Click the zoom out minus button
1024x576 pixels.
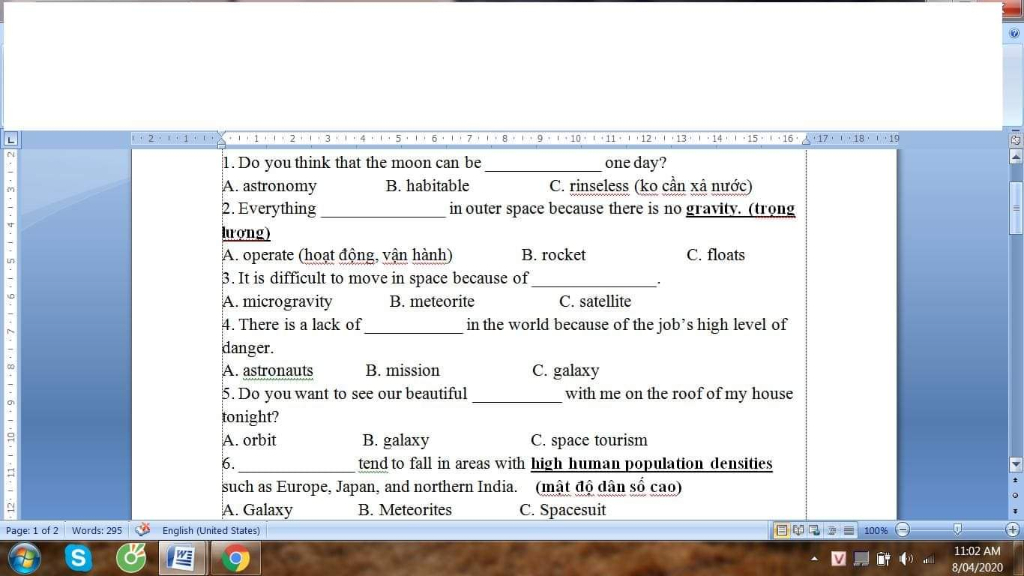pos(903,530)
